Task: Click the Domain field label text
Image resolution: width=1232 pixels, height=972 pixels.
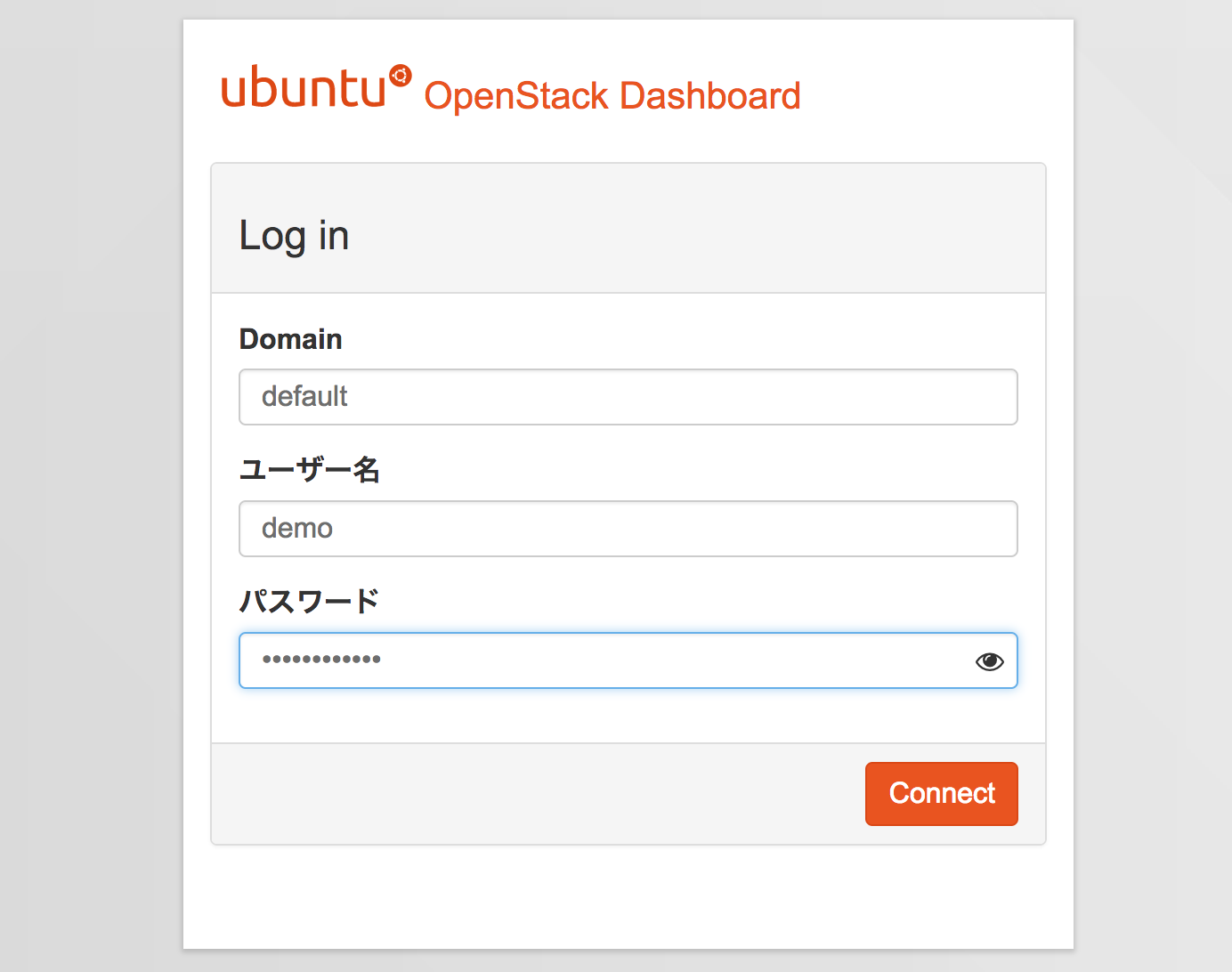Action: click(290, 339)
